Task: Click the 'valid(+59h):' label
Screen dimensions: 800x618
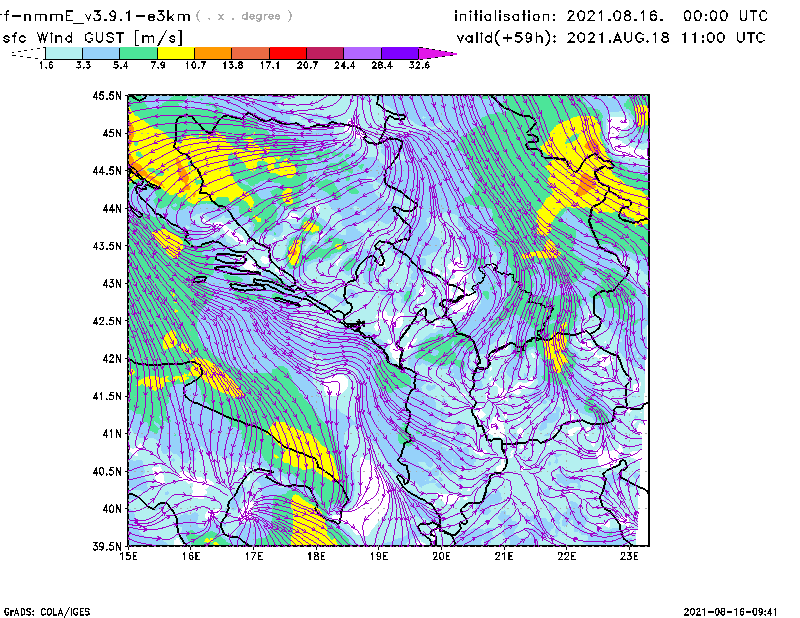Action: [506, 38]
